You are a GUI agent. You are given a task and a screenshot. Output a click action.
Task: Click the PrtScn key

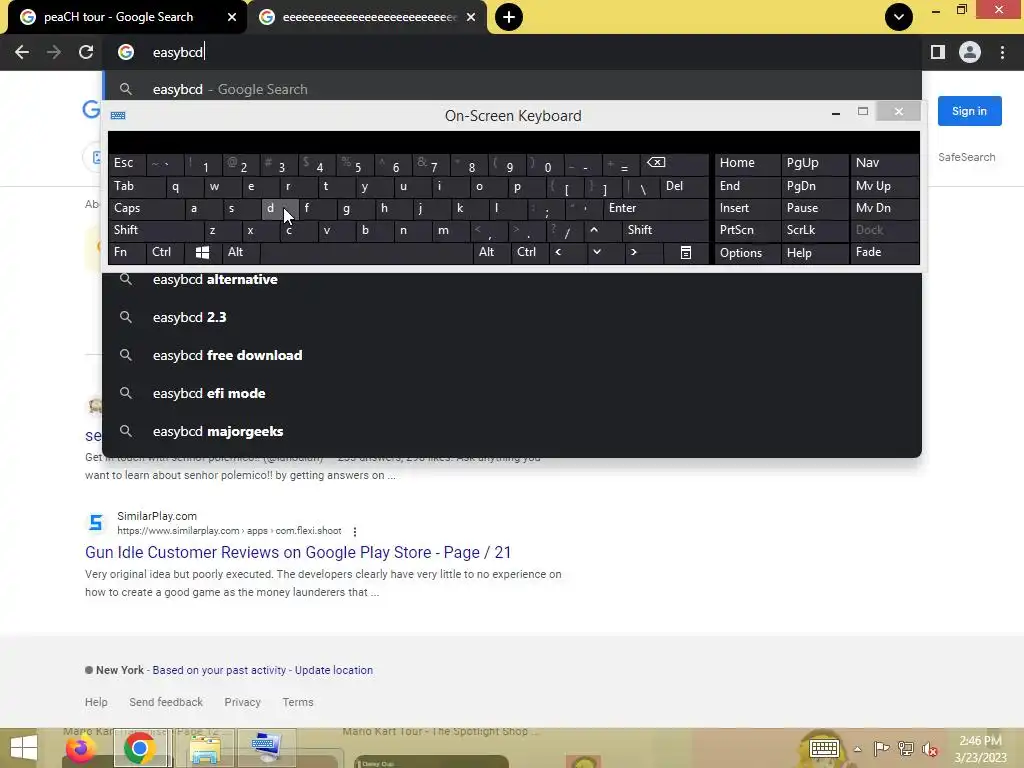point(748,230)
